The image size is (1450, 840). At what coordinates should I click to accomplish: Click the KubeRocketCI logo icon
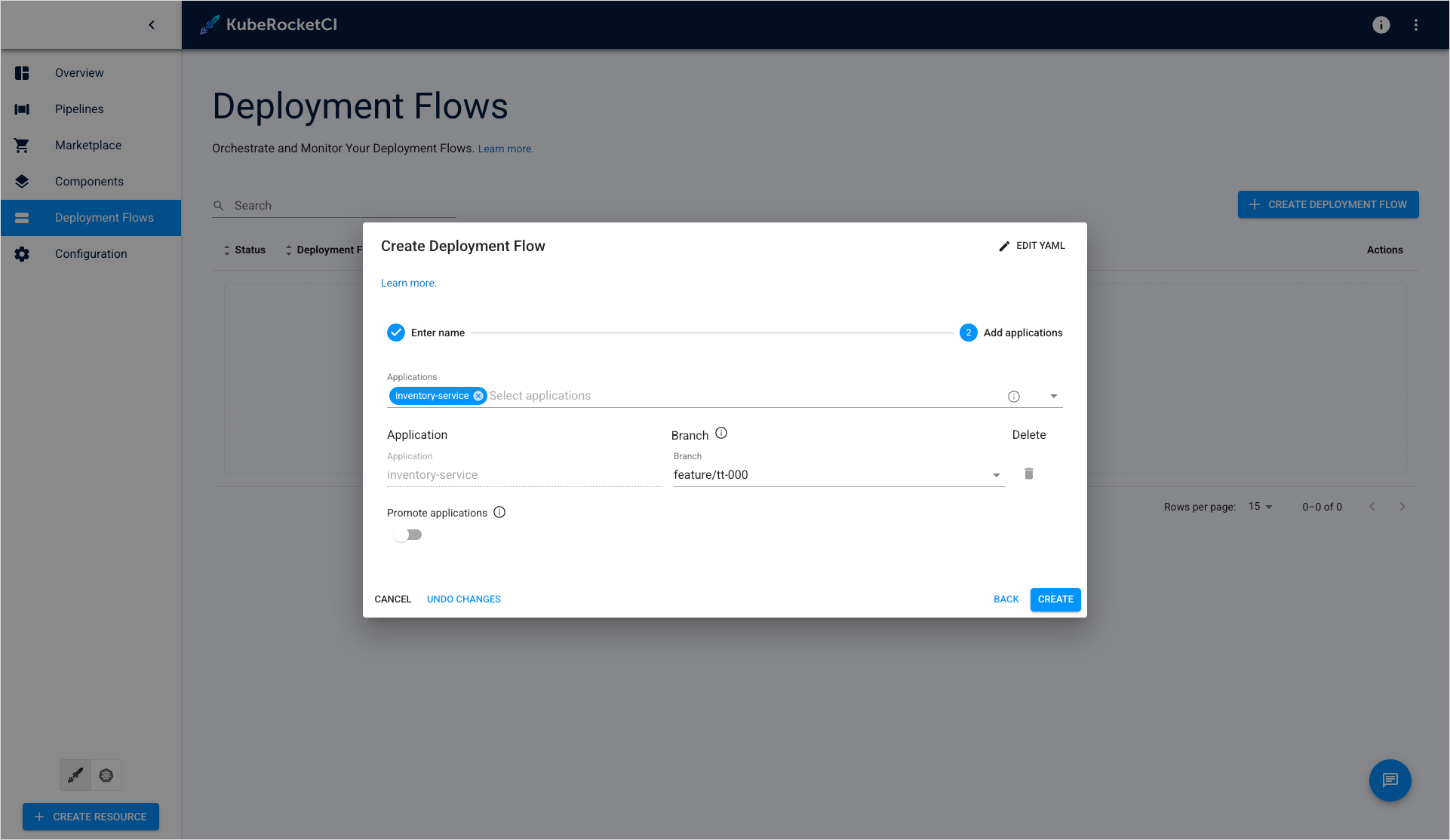tap(208, 24)
